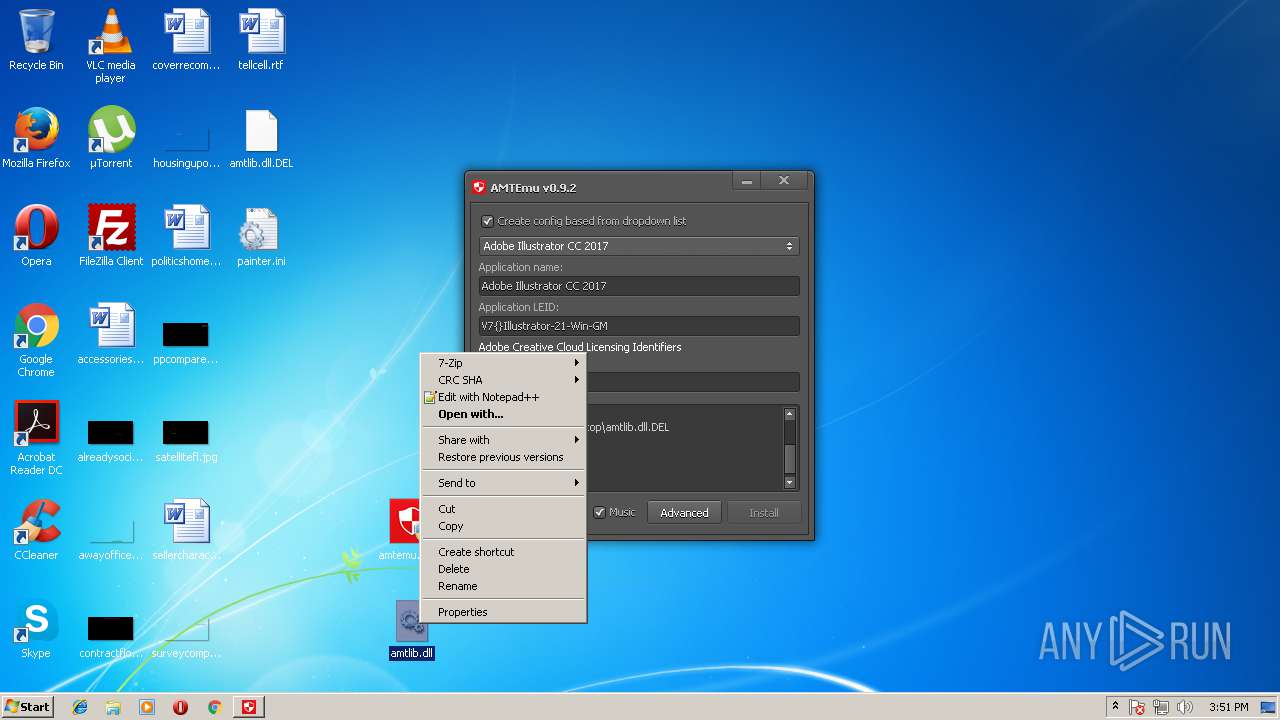Screen dimensions: 1280x720
Task: Open Action Center flag tray icon
Action: [x=1137, y=707]
